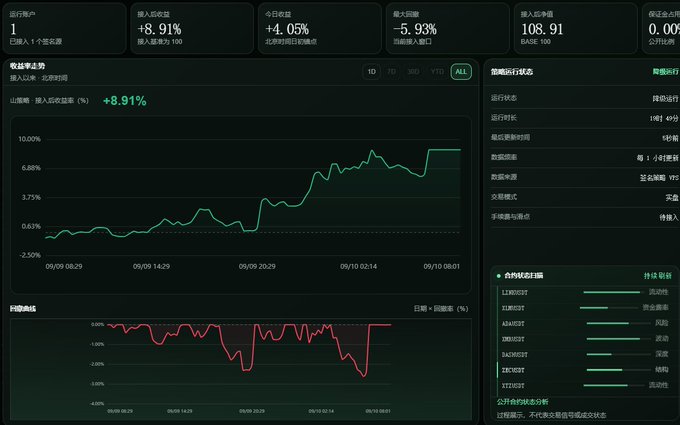Click the ADAUSDT progress bar

pos(618,323)
